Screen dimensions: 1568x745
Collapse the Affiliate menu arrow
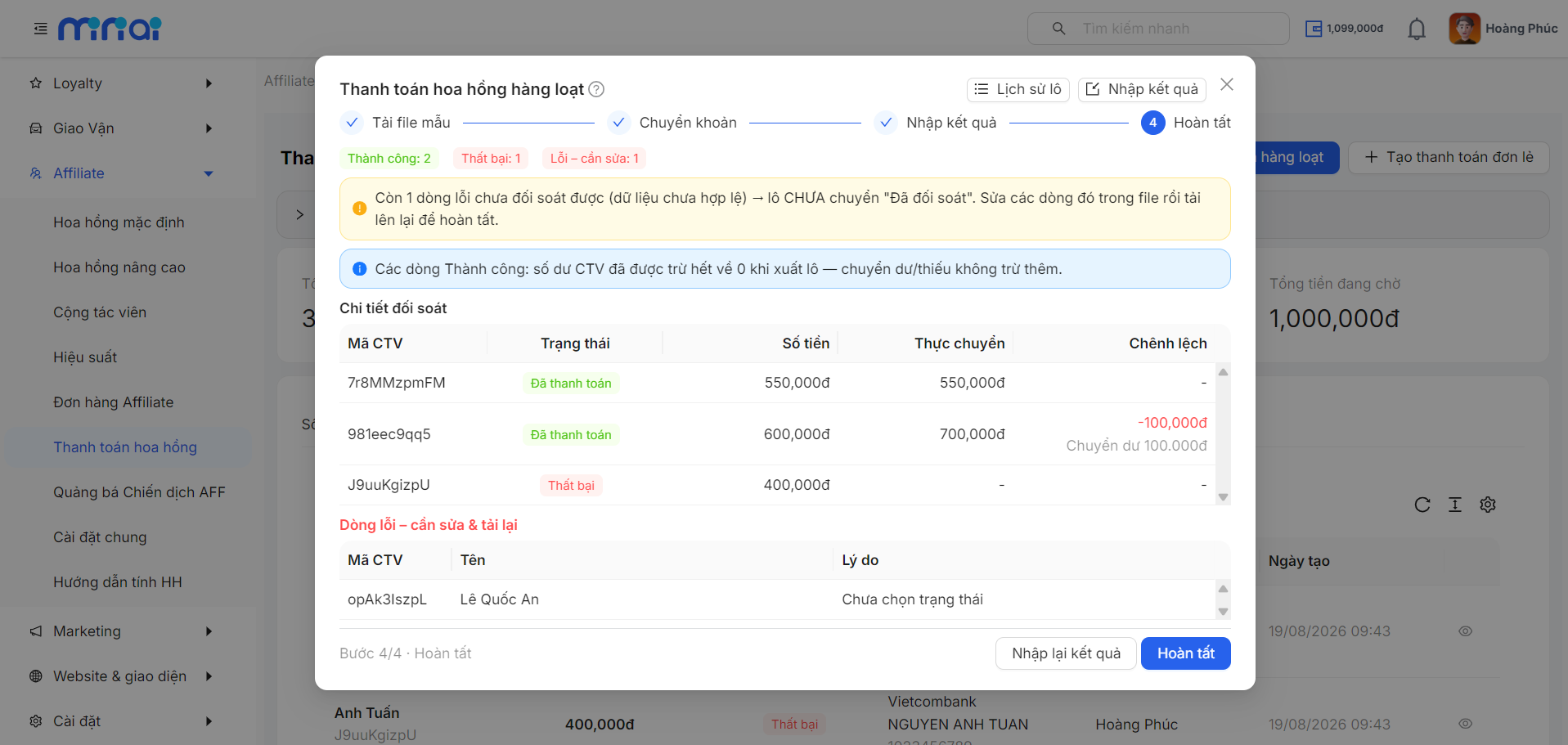click(209, 173)
